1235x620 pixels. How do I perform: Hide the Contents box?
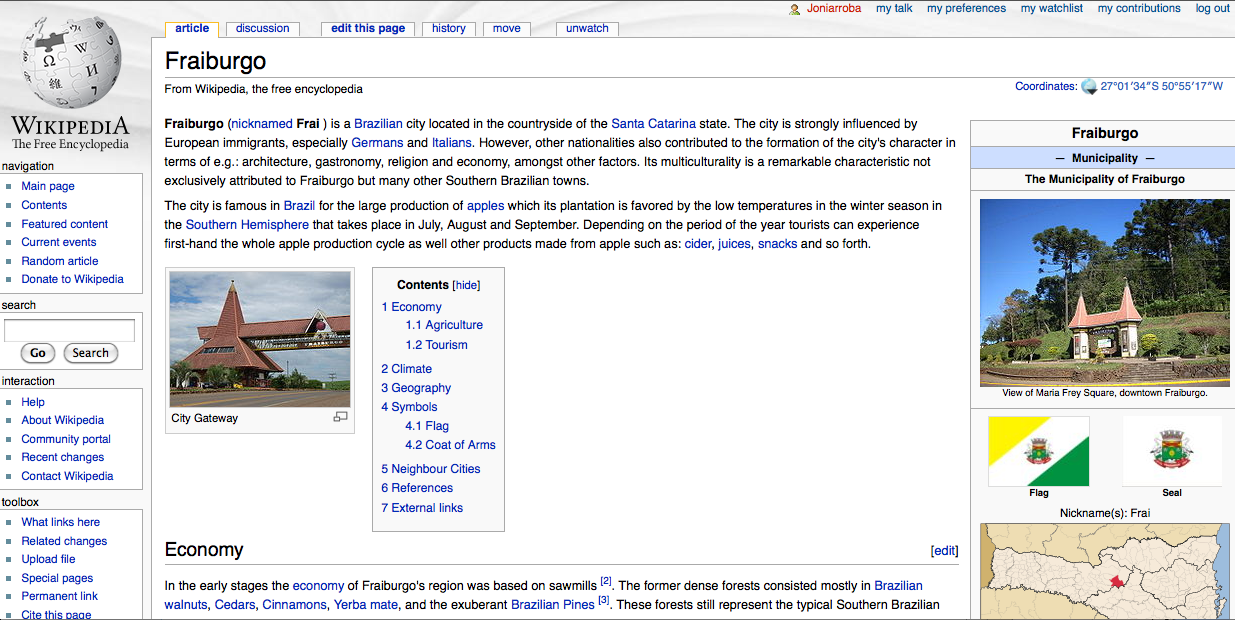pos(467,285)
